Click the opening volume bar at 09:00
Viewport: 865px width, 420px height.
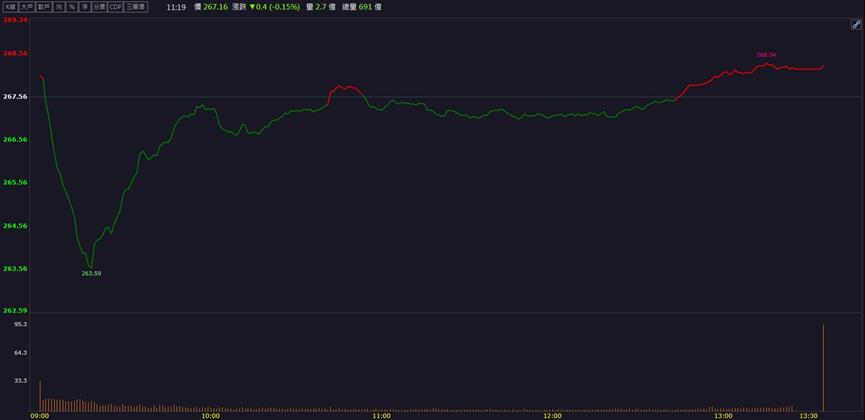click(x=40, y=396)
